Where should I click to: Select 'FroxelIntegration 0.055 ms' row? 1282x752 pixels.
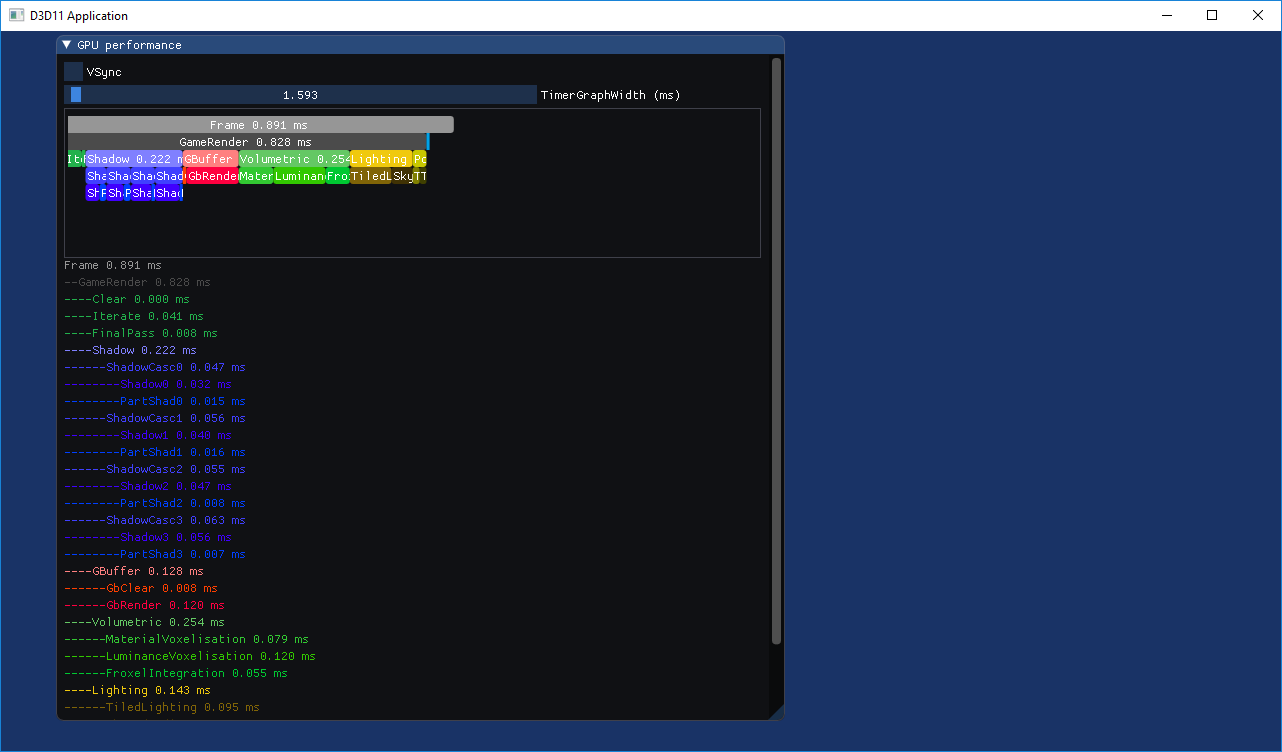click(176, 673)
